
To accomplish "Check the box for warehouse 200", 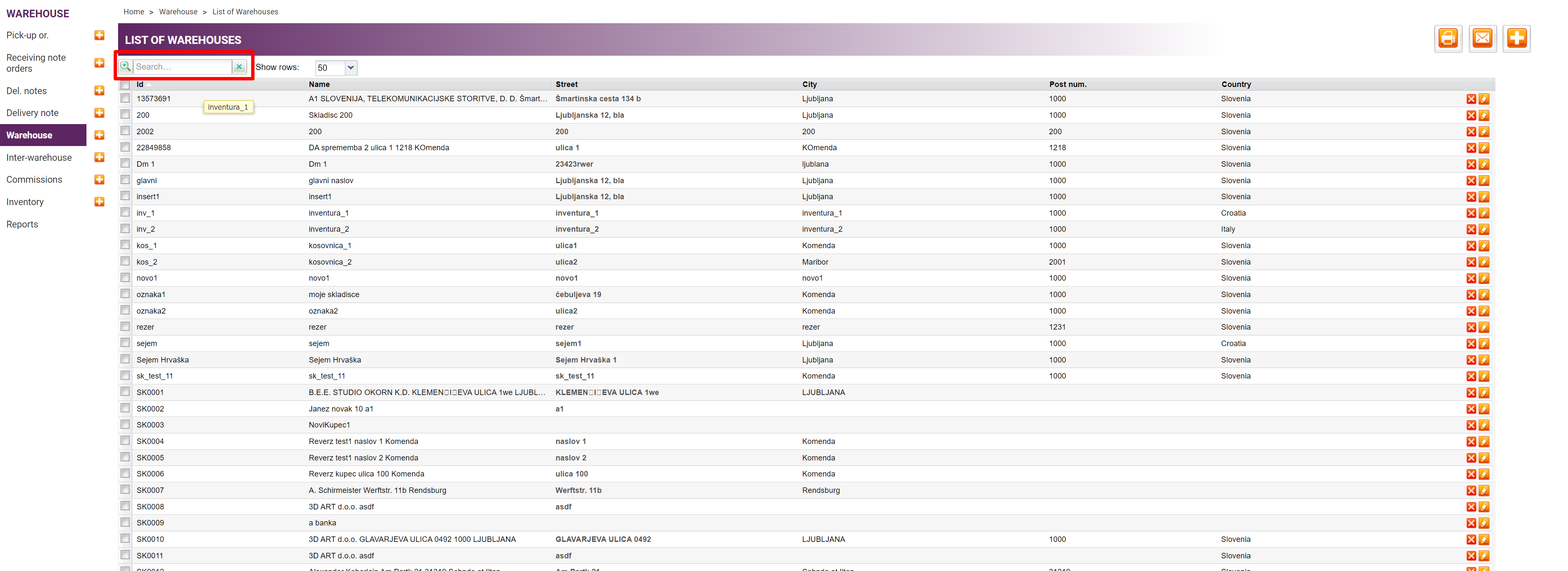I will point(125,114).
